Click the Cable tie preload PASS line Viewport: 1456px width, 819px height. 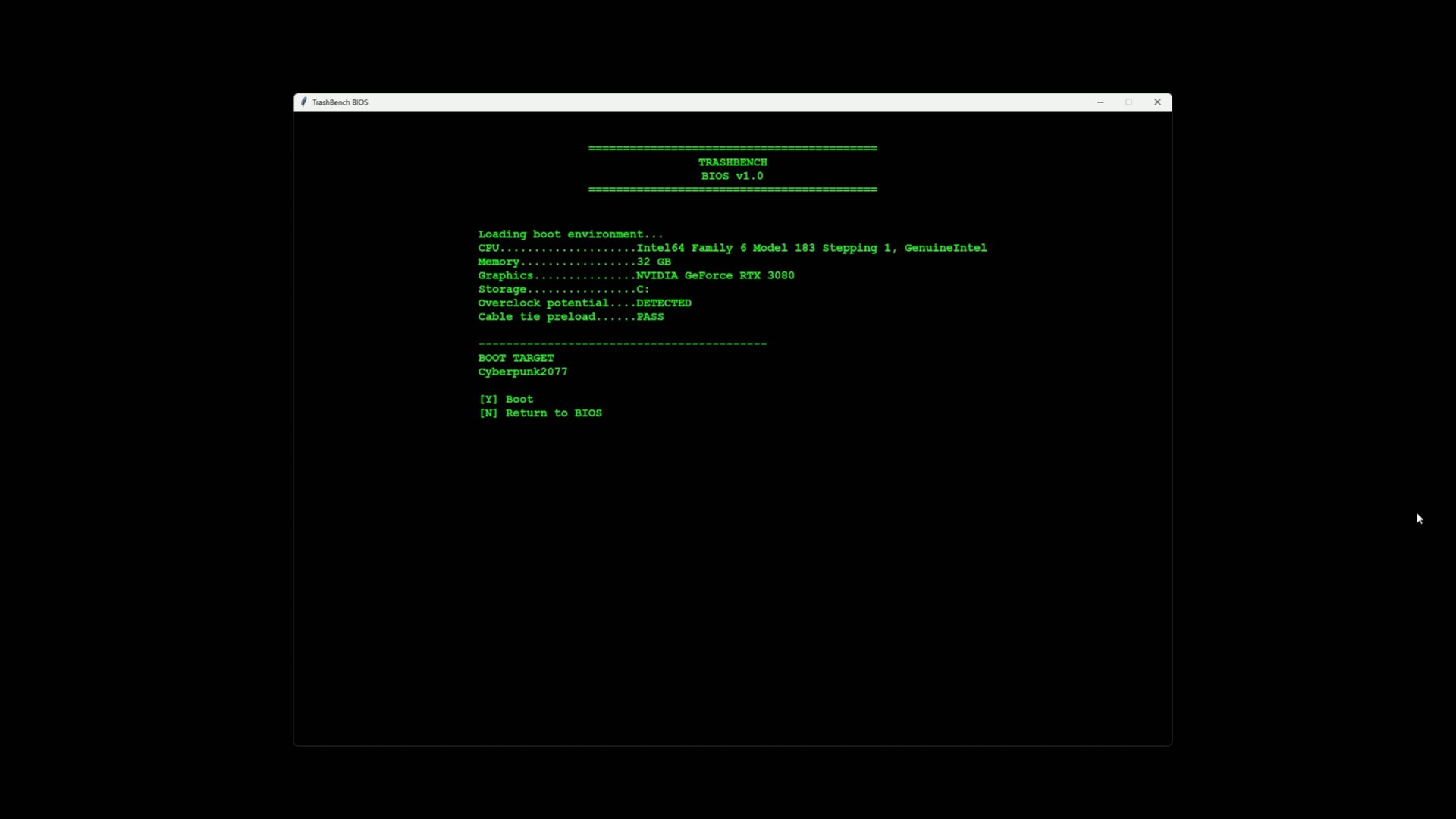(571, 317)
